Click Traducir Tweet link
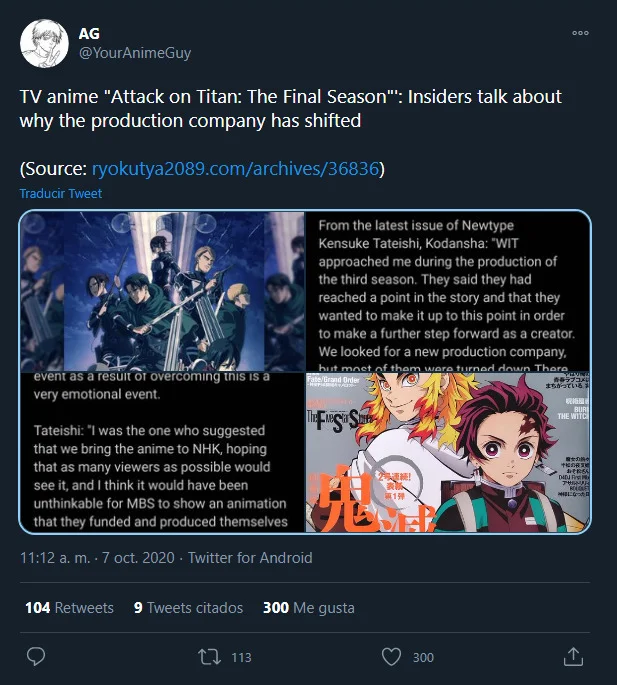The height and width of the screenshot is (685, 617). 61,194
